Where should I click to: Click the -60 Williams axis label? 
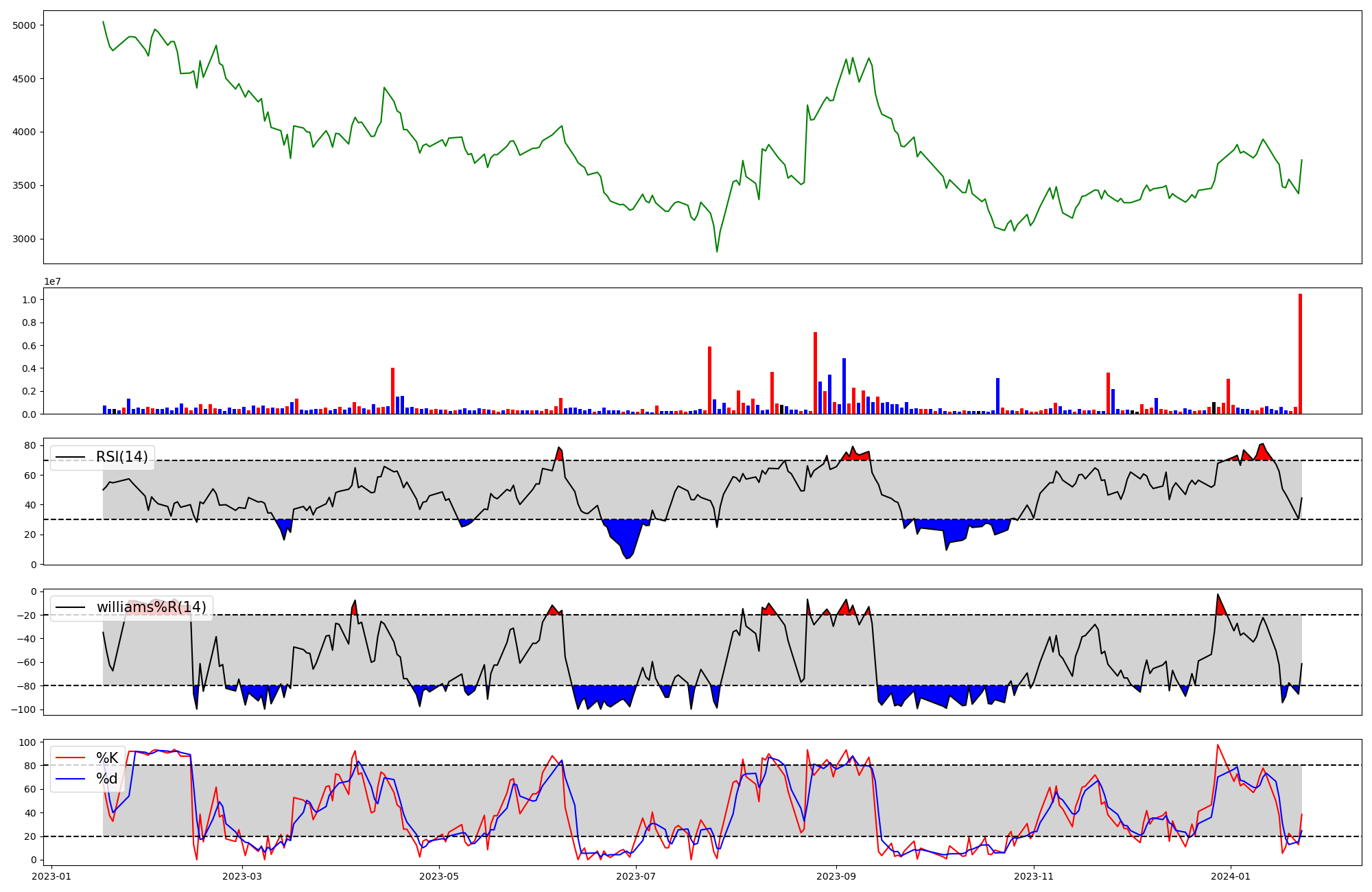26,663
